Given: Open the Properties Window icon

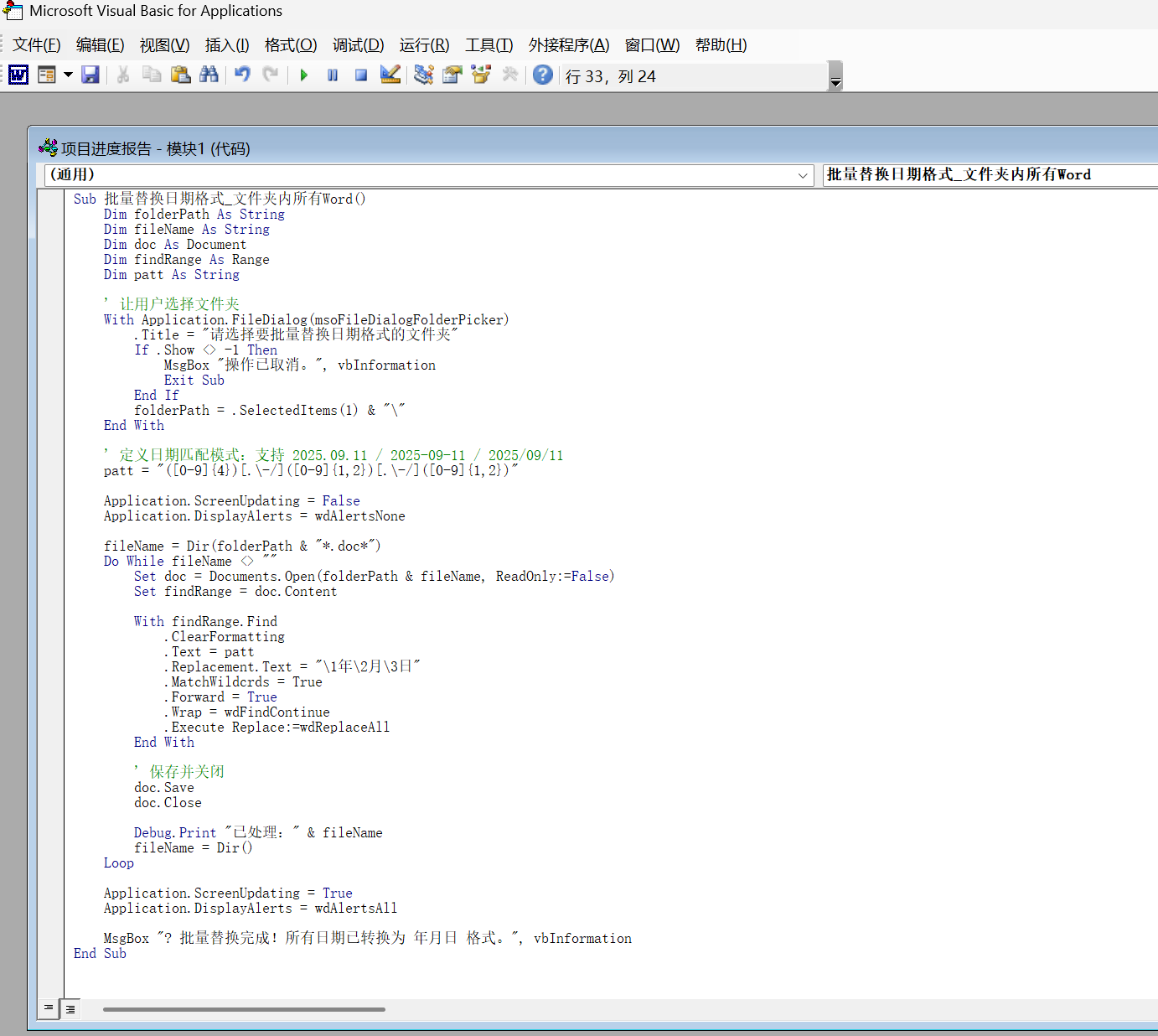Looking at the screenshot, I should tap(452, 75).
